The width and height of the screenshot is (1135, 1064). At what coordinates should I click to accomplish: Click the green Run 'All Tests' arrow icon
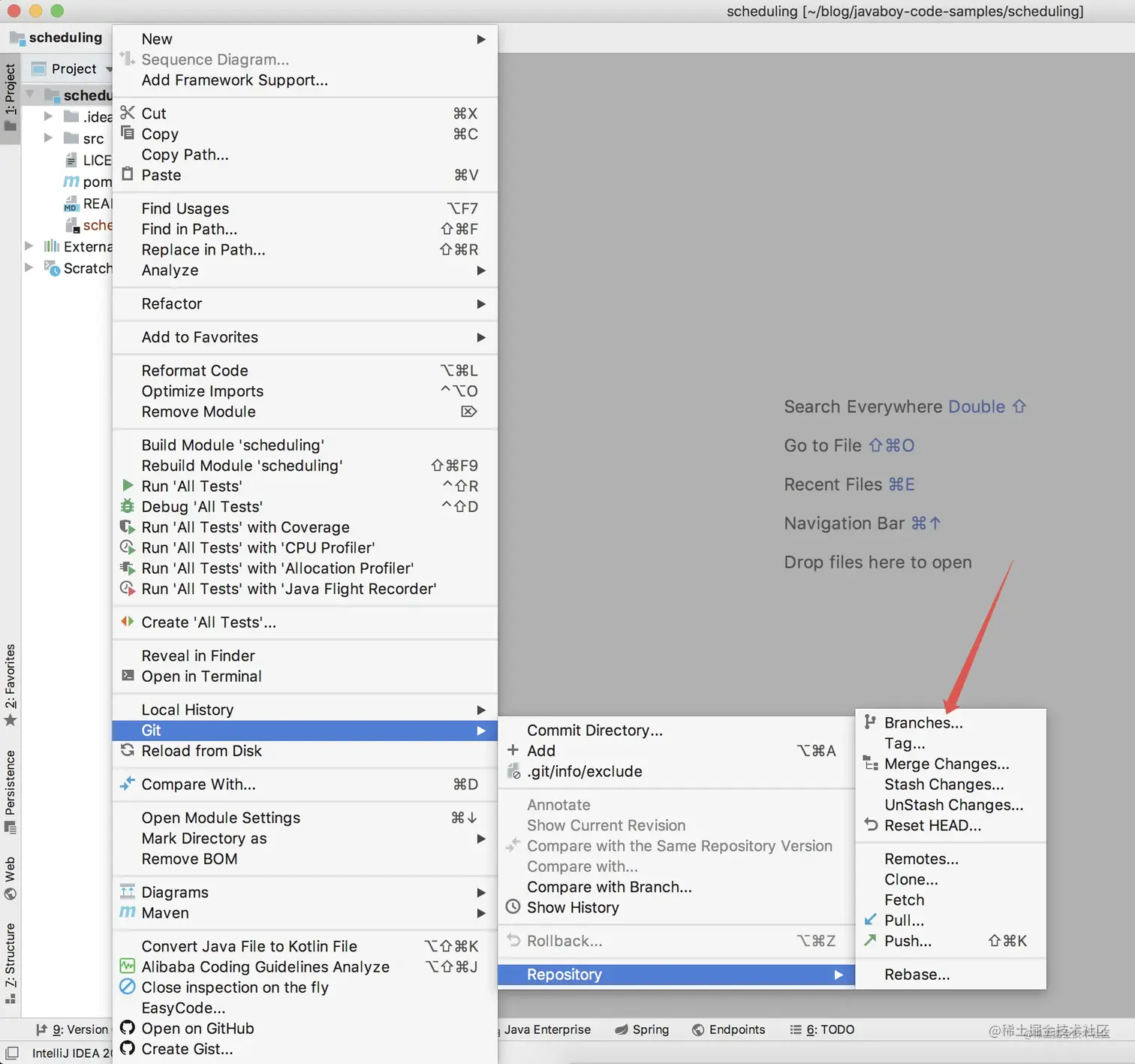point(128,485)
